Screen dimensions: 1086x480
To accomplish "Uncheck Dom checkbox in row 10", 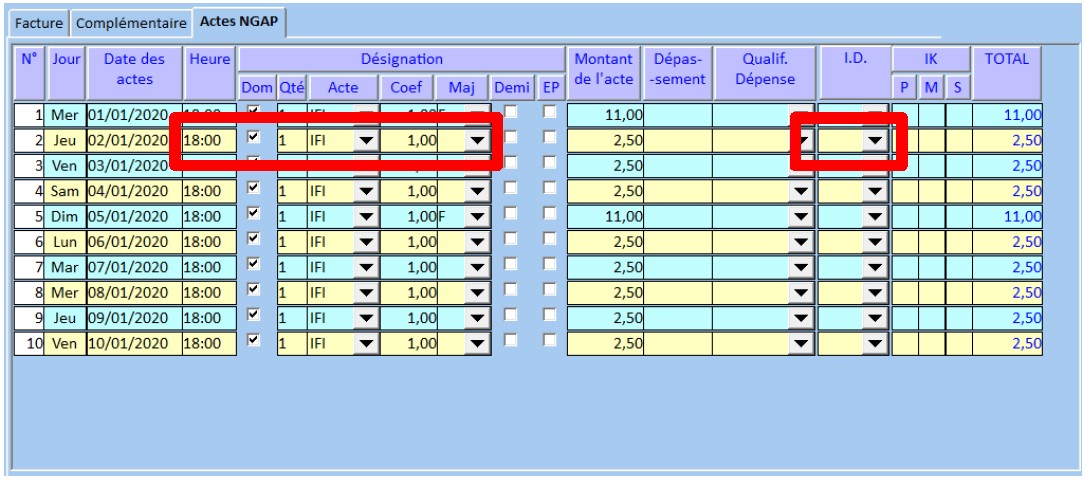I will [x=253, y=340].
